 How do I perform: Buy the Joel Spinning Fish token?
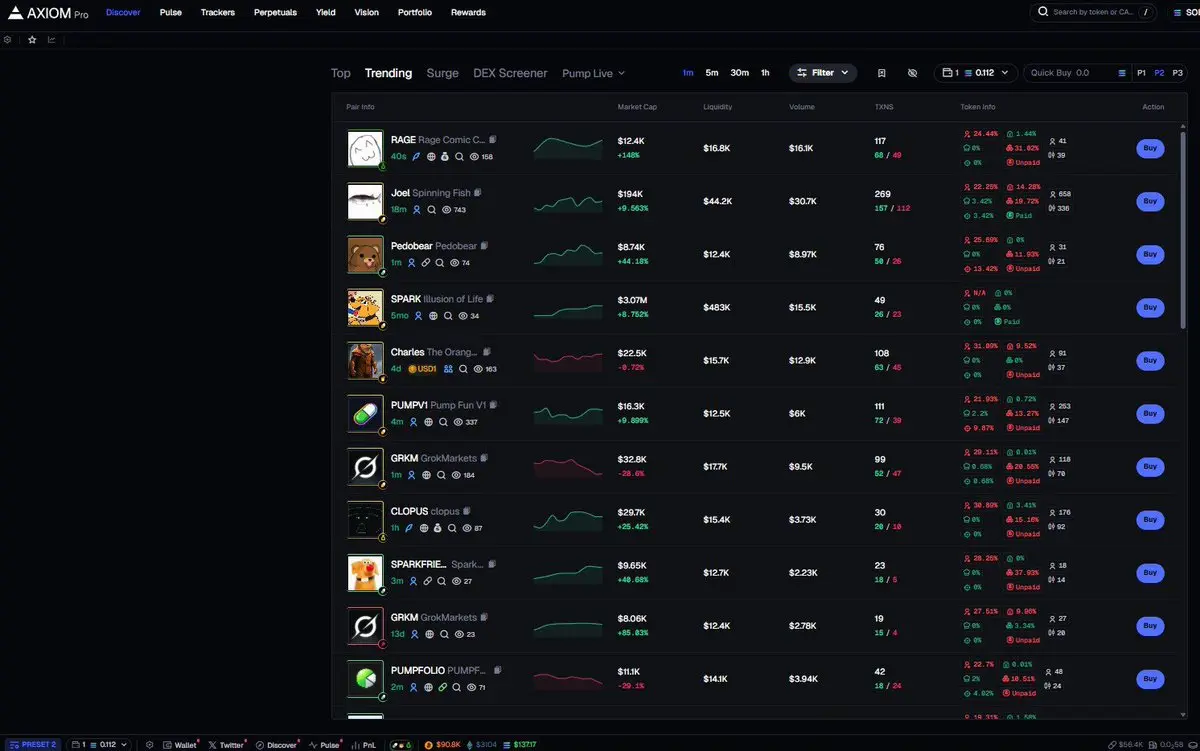(1150, 201)
